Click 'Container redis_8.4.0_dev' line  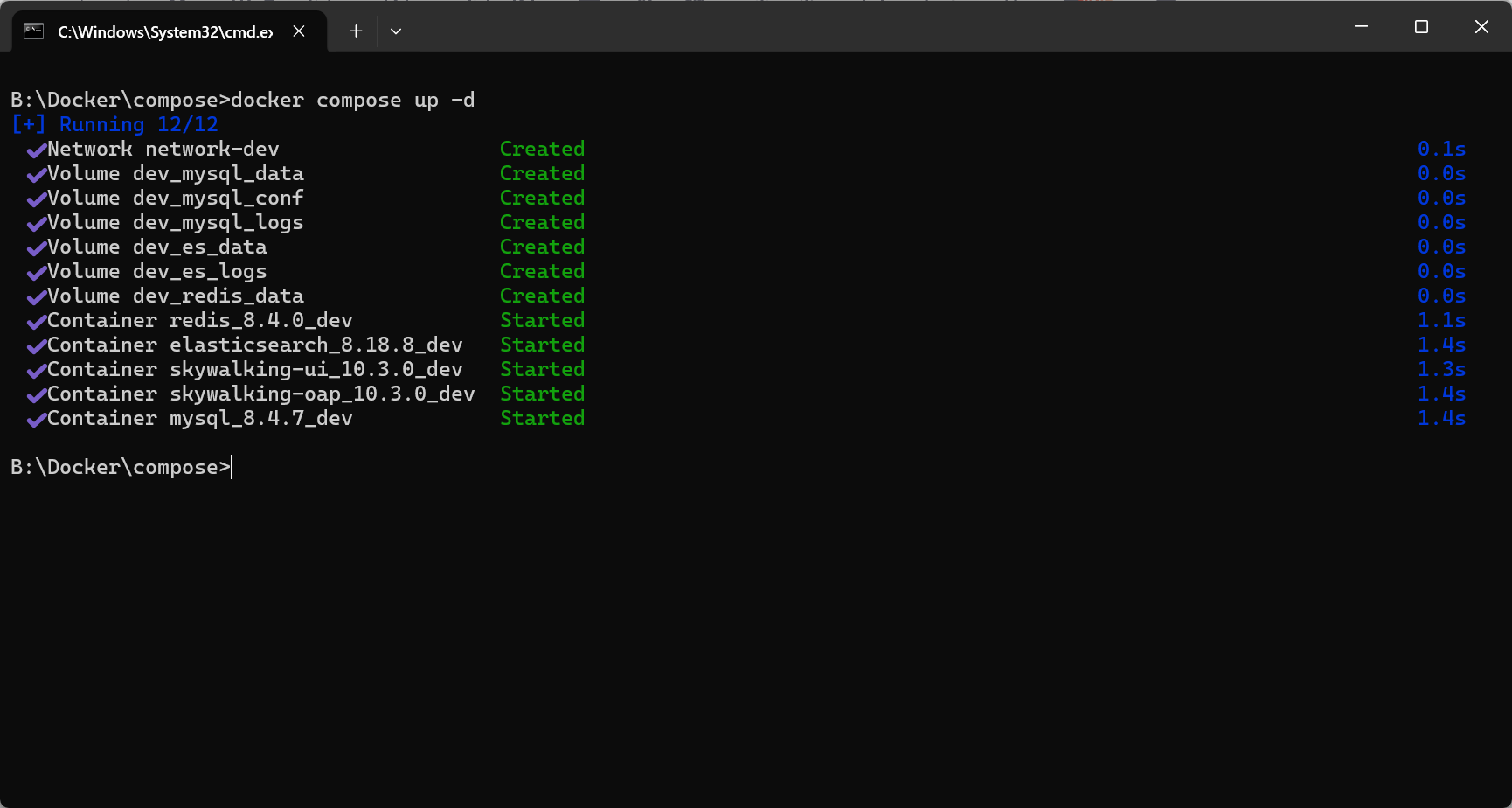click(200, 320)
